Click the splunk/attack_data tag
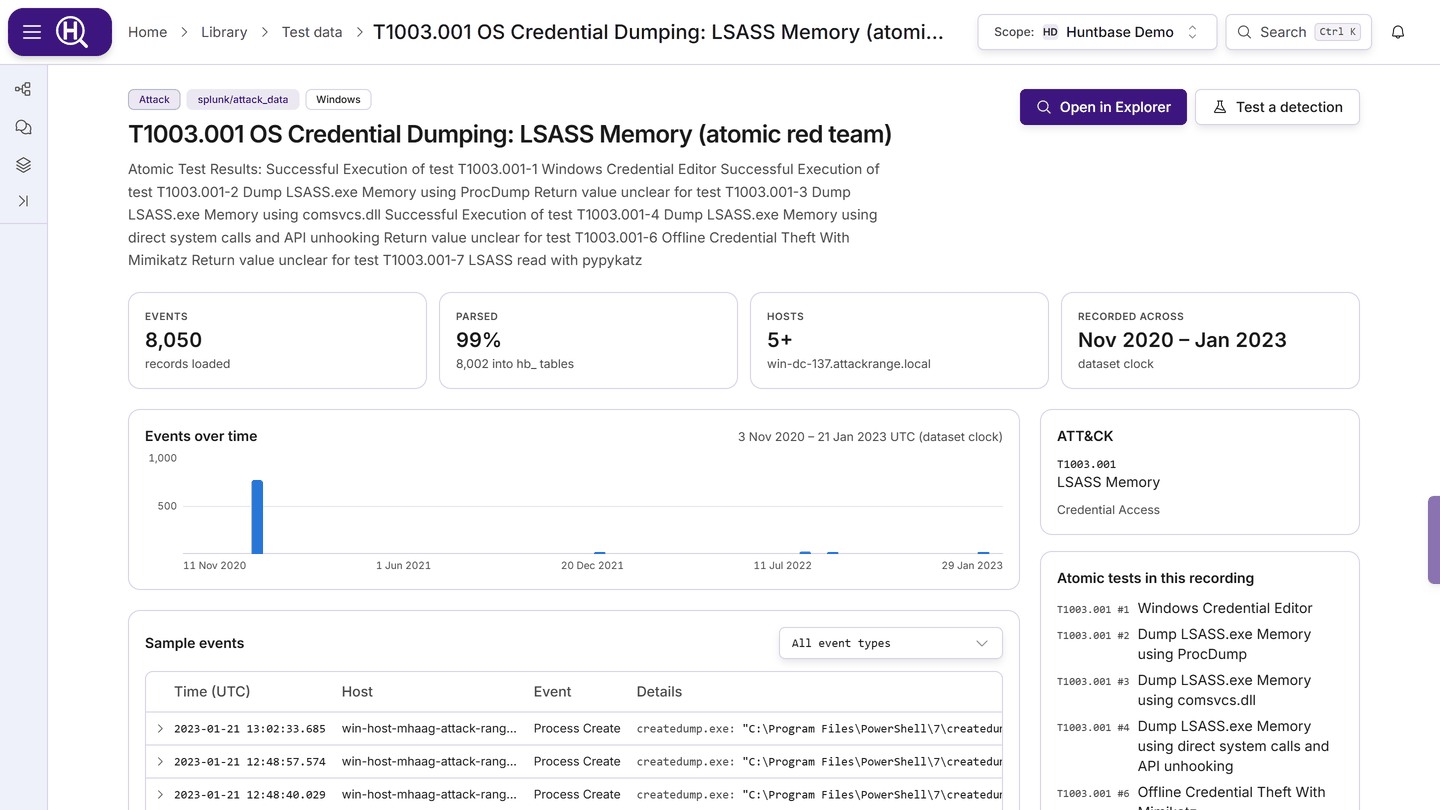The height and width of the screenshot is (810, 1440). click(x=243, y=99)
